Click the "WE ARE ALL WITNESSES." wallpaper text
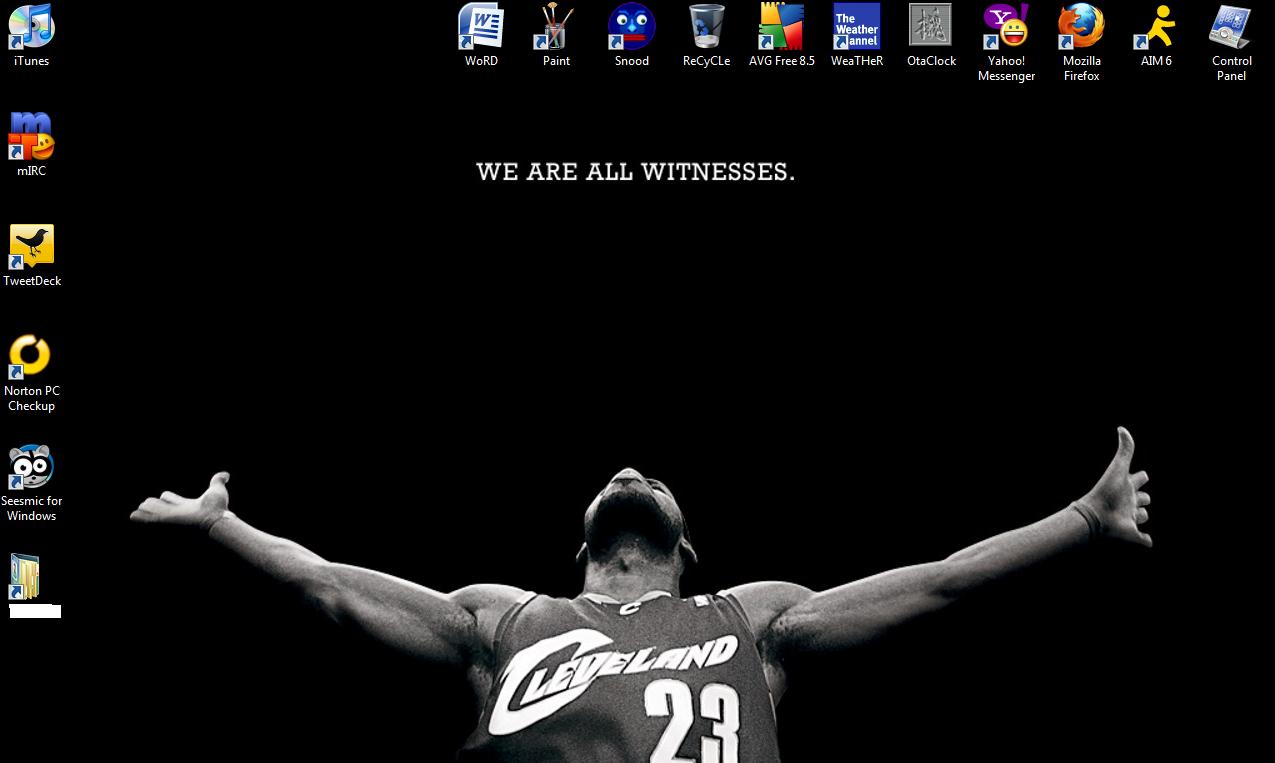This screenshot has height=763, width=1275. click(x=636, y=172)
